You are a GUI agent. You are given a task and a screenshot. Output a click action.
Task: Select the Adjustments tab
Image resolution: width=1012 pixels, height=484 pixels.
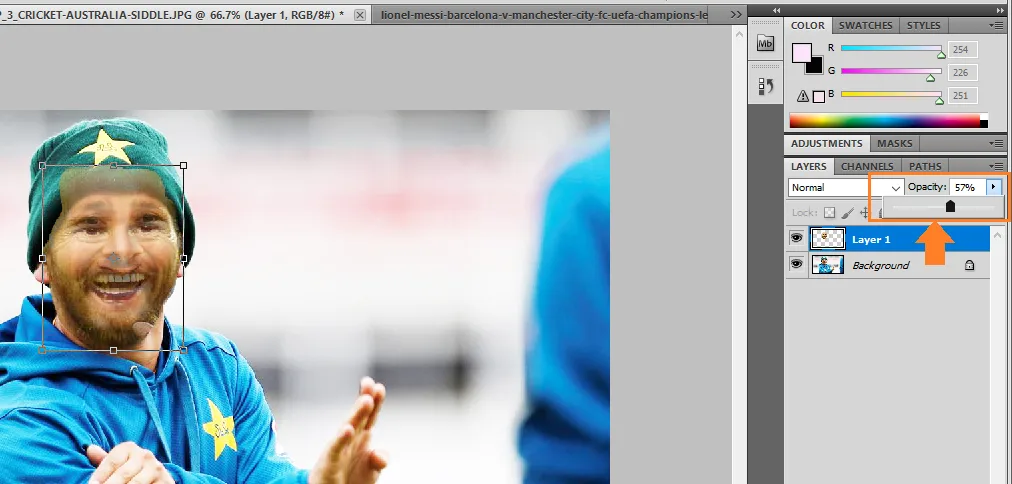coord(827,143)
